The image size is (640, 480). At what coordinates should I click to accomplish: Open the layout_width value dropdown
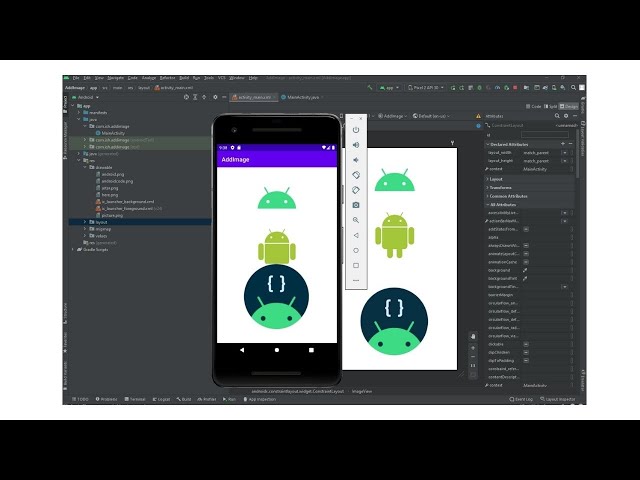coord(564,153)
